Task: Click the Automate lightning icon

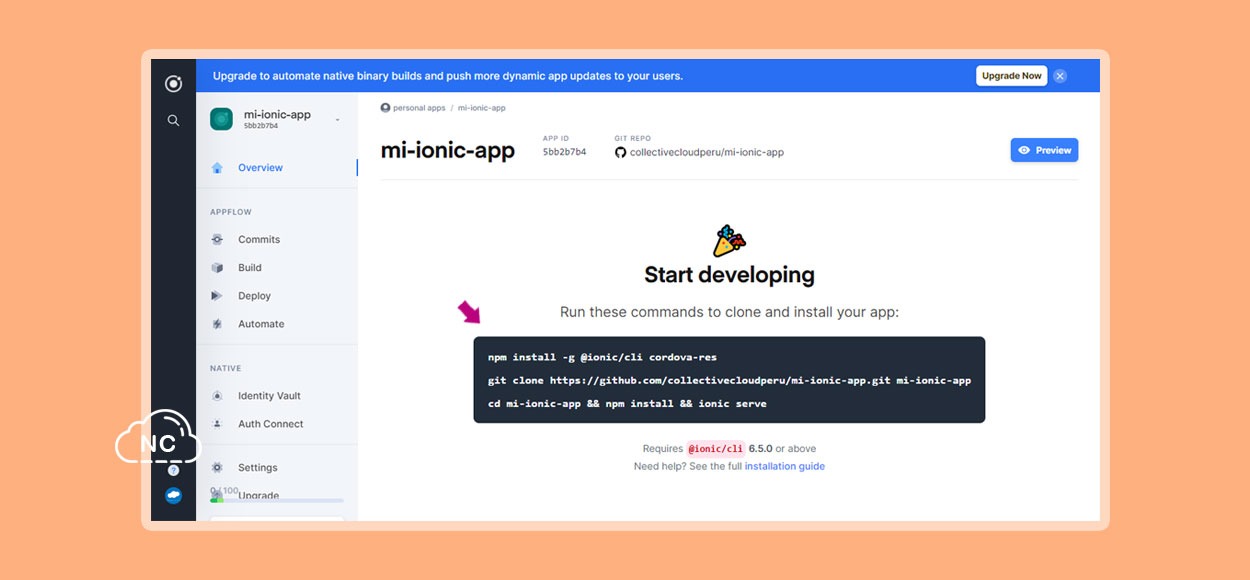Action: (217, 324)
